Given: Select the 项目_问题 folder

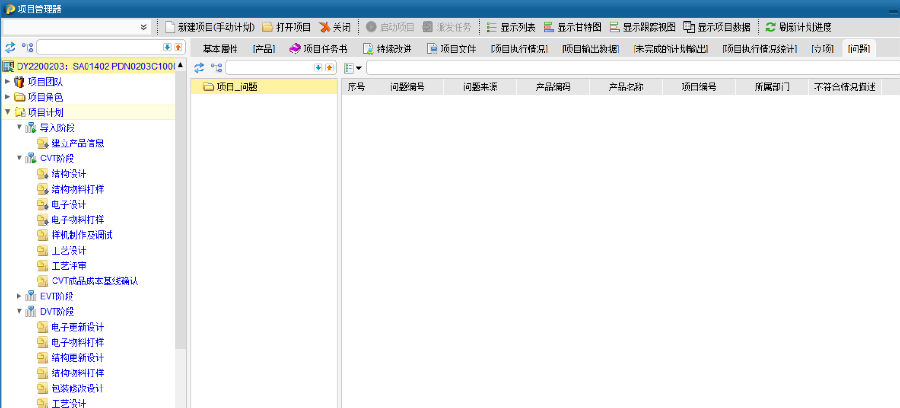Looking at the screenshot, I should [x=264, y=87].
